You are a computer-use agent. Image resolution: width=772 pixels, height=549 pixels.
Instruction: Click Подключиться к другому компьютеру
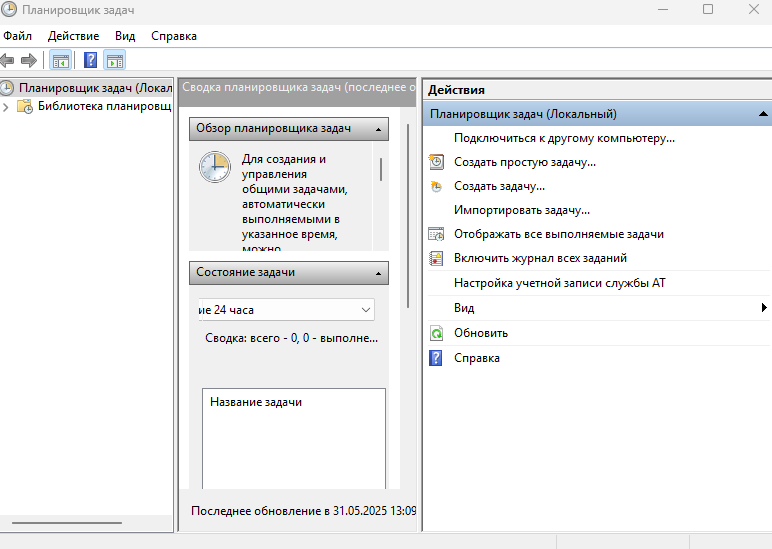(x=564, y=138)
